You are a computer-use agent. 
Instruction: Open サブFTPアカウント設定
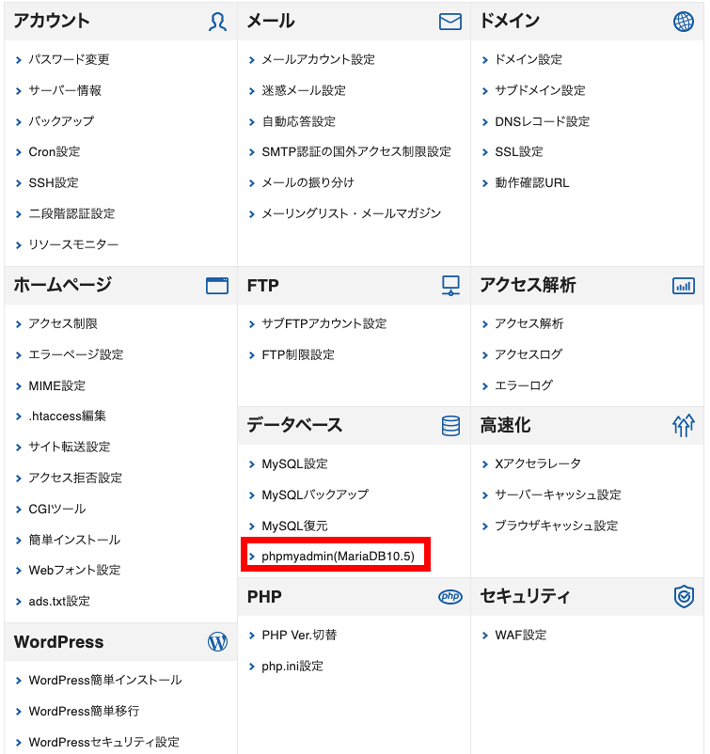324,324
